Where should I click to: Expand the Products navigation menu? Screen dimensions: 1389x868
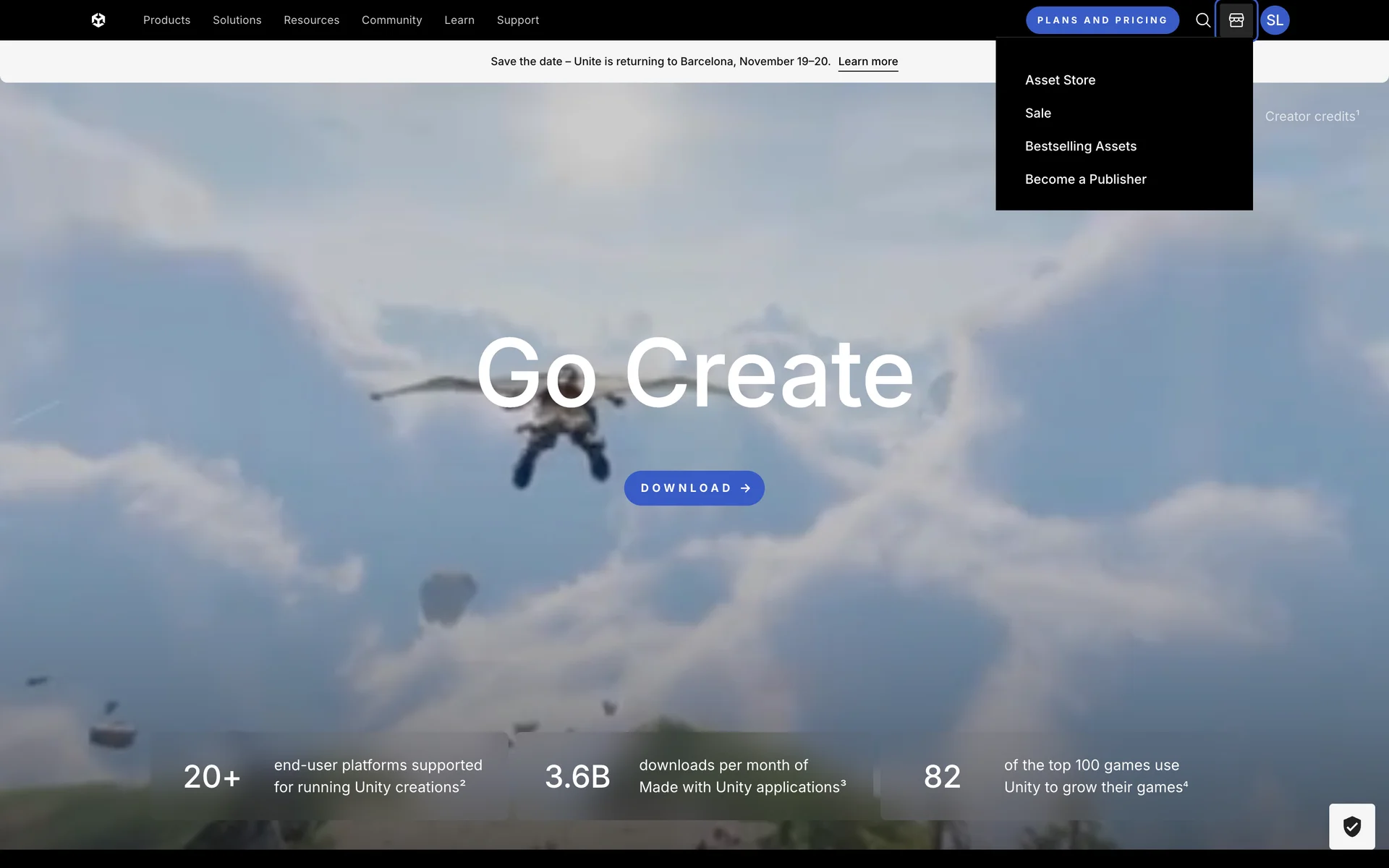[x=166, y=20]
